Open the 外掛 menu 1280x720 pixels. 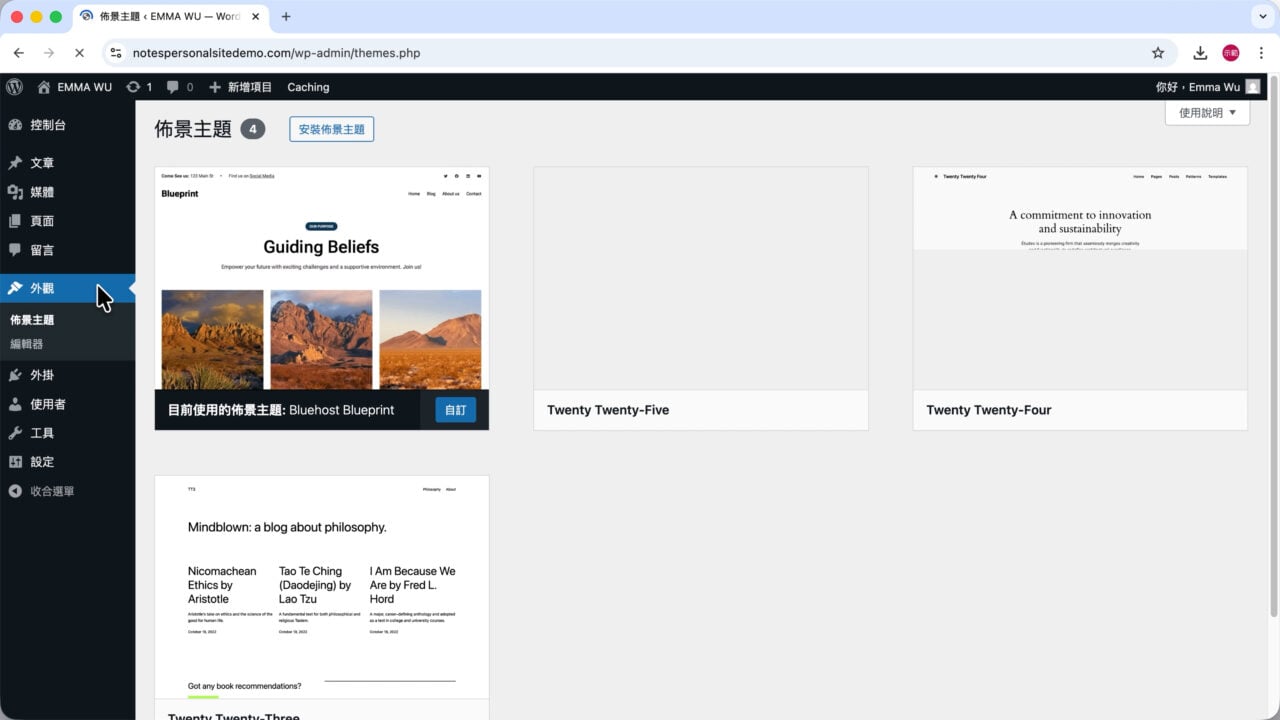[67, 375]
